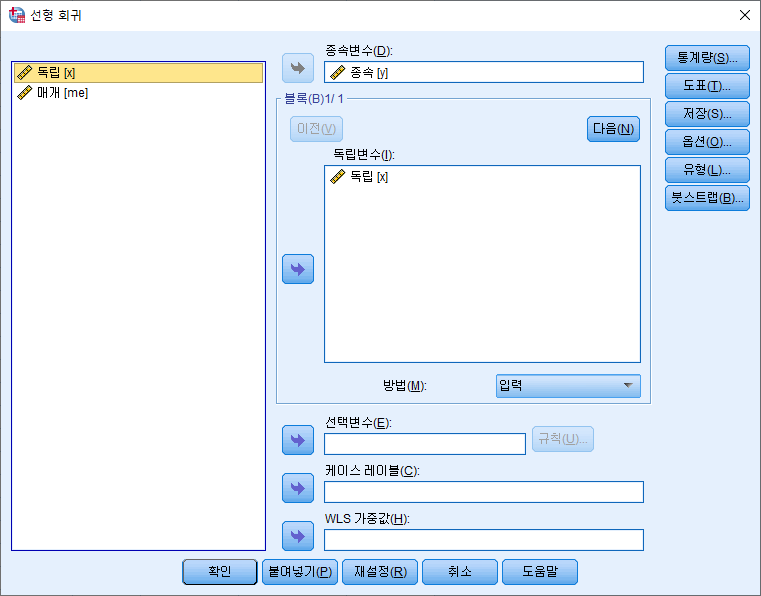Click the 다음(N) block button
761x596 pixels.
pyautogui.click(x=613, y=129)
